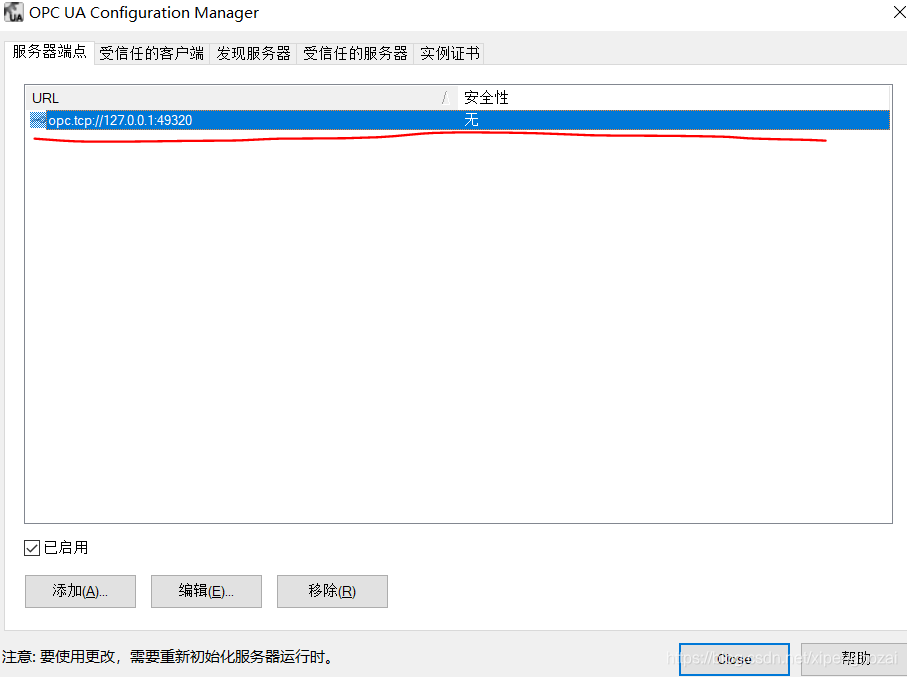Click the 无 security value of the endpoint

(471, 120)
